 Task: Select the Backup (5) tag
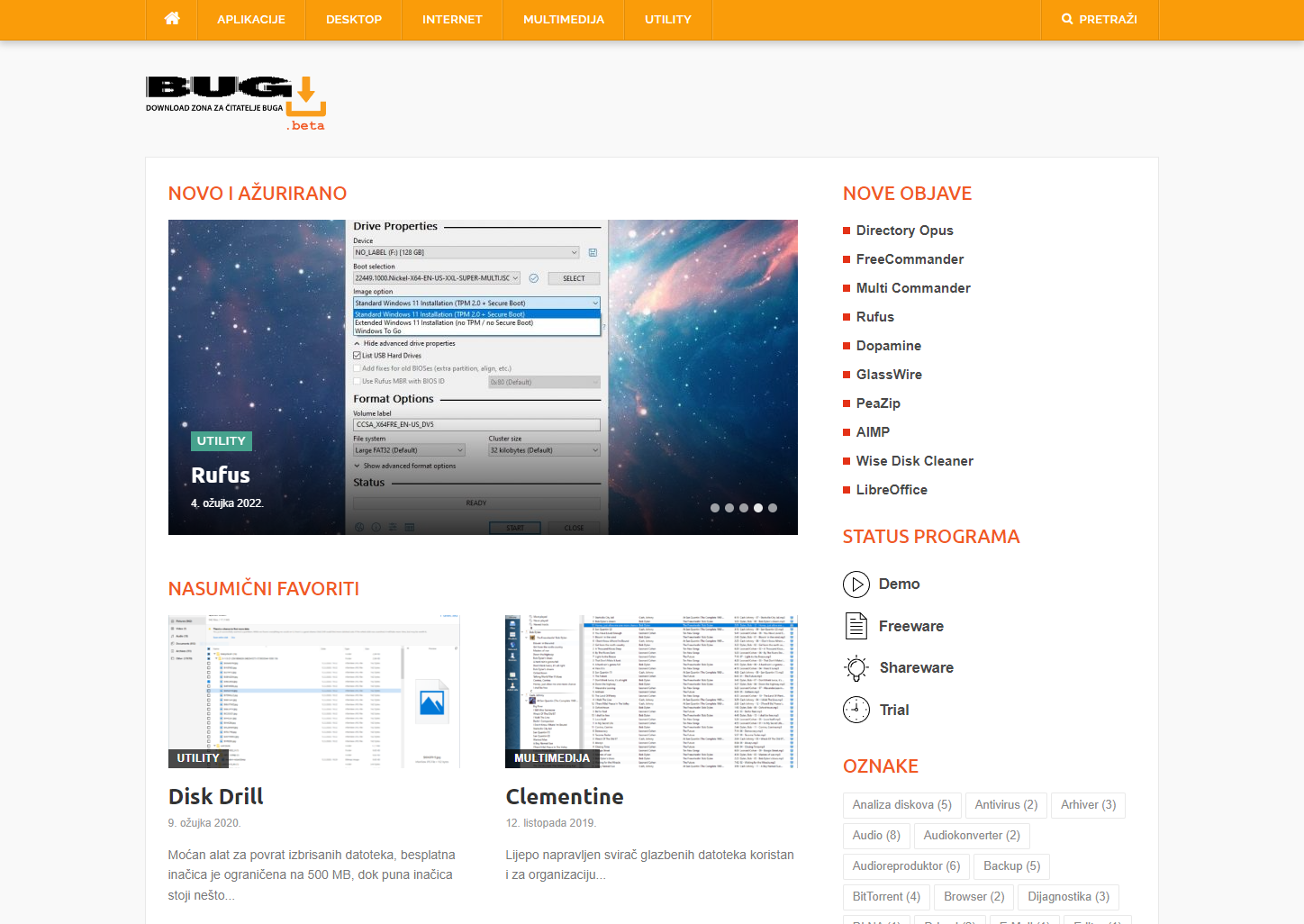(1011, 866)
